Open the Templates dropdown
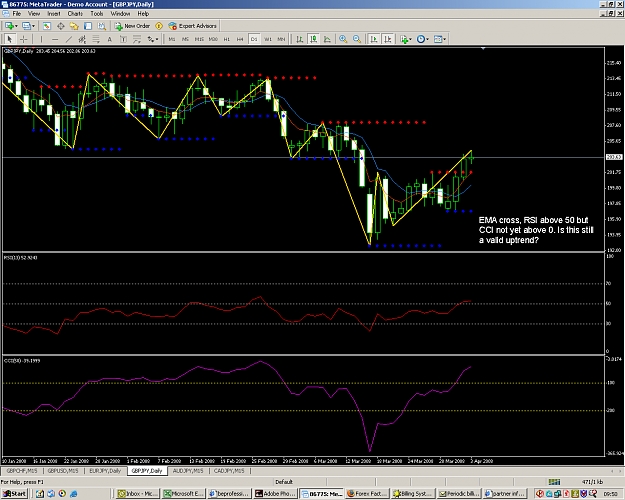Screen dimensions: 625x500 coord(440,39)
